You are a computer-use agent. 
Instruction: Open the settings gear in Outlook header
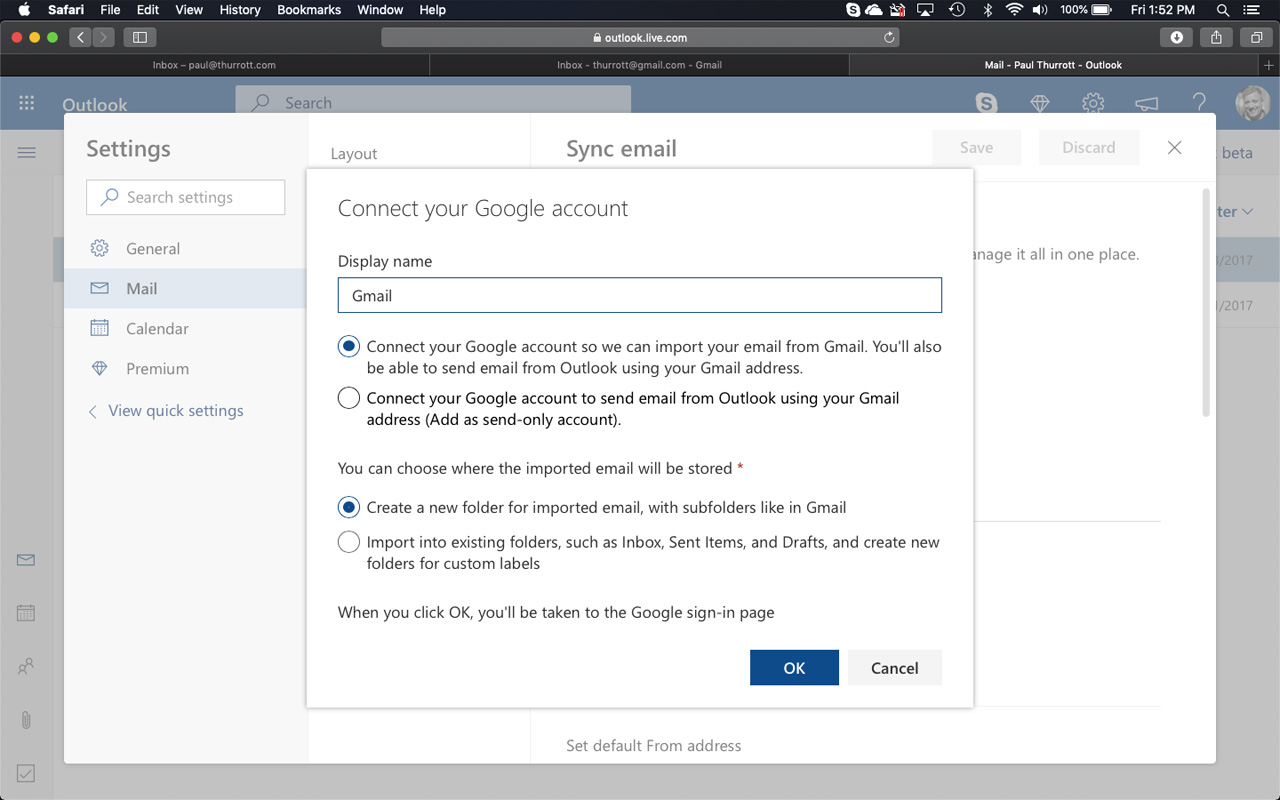(1093, 103)
